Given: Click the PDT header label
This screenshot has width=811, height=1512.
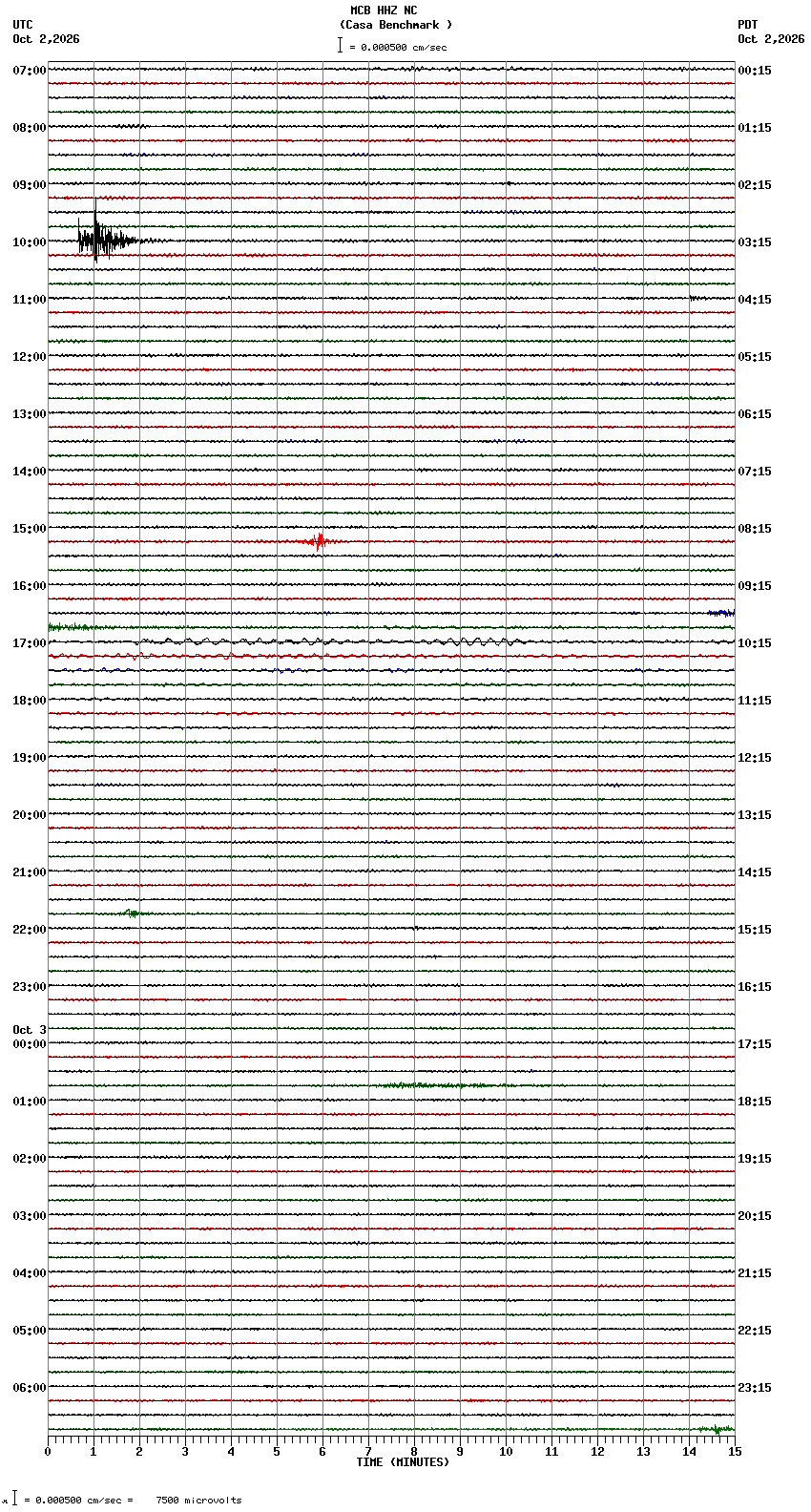Looking at the screenshot, I should click(x=748, y=25).
